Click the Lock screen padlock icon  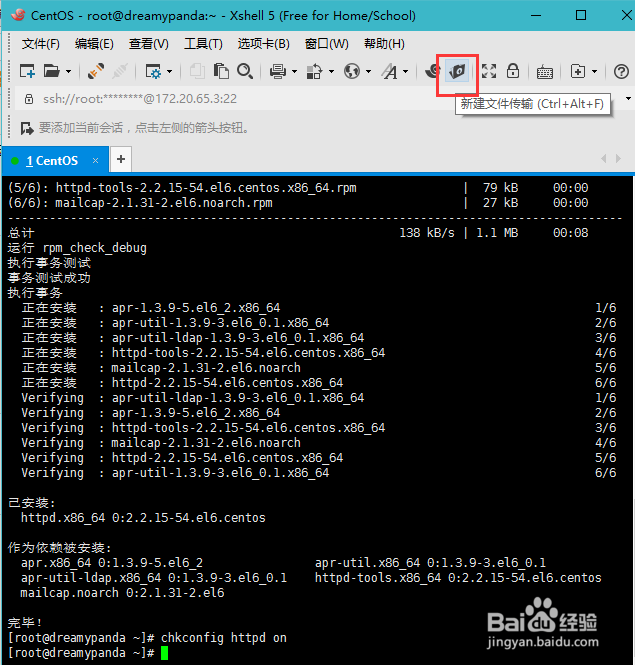point(513,71)
